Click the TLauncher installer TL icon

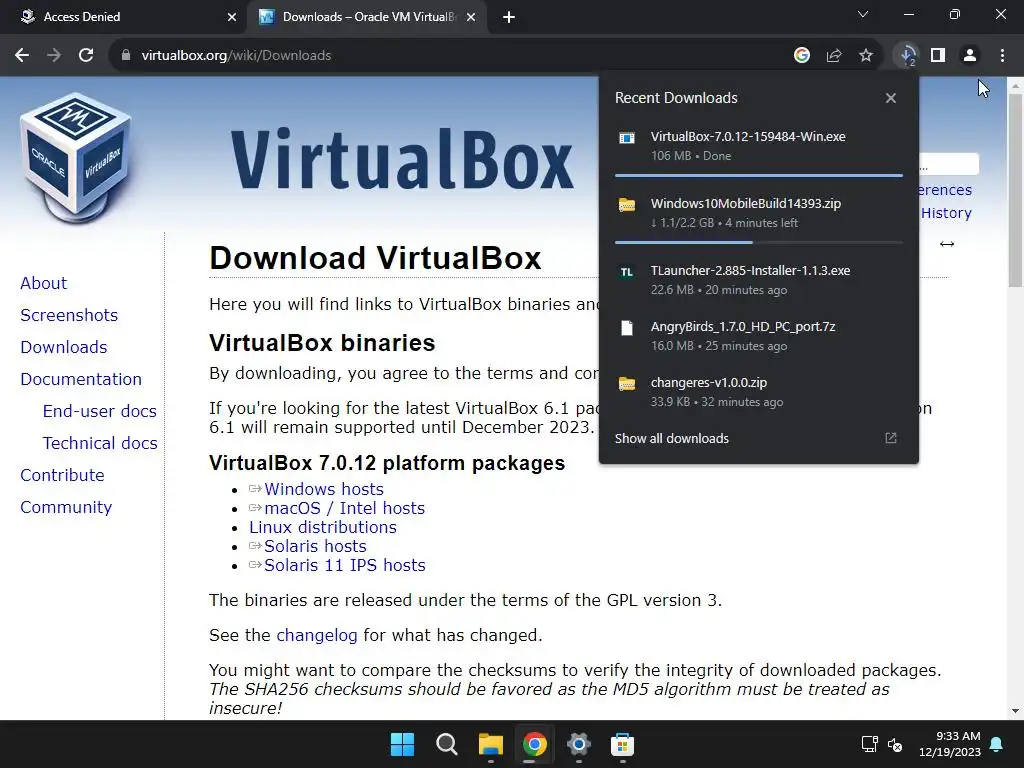[x=627, y=272]
